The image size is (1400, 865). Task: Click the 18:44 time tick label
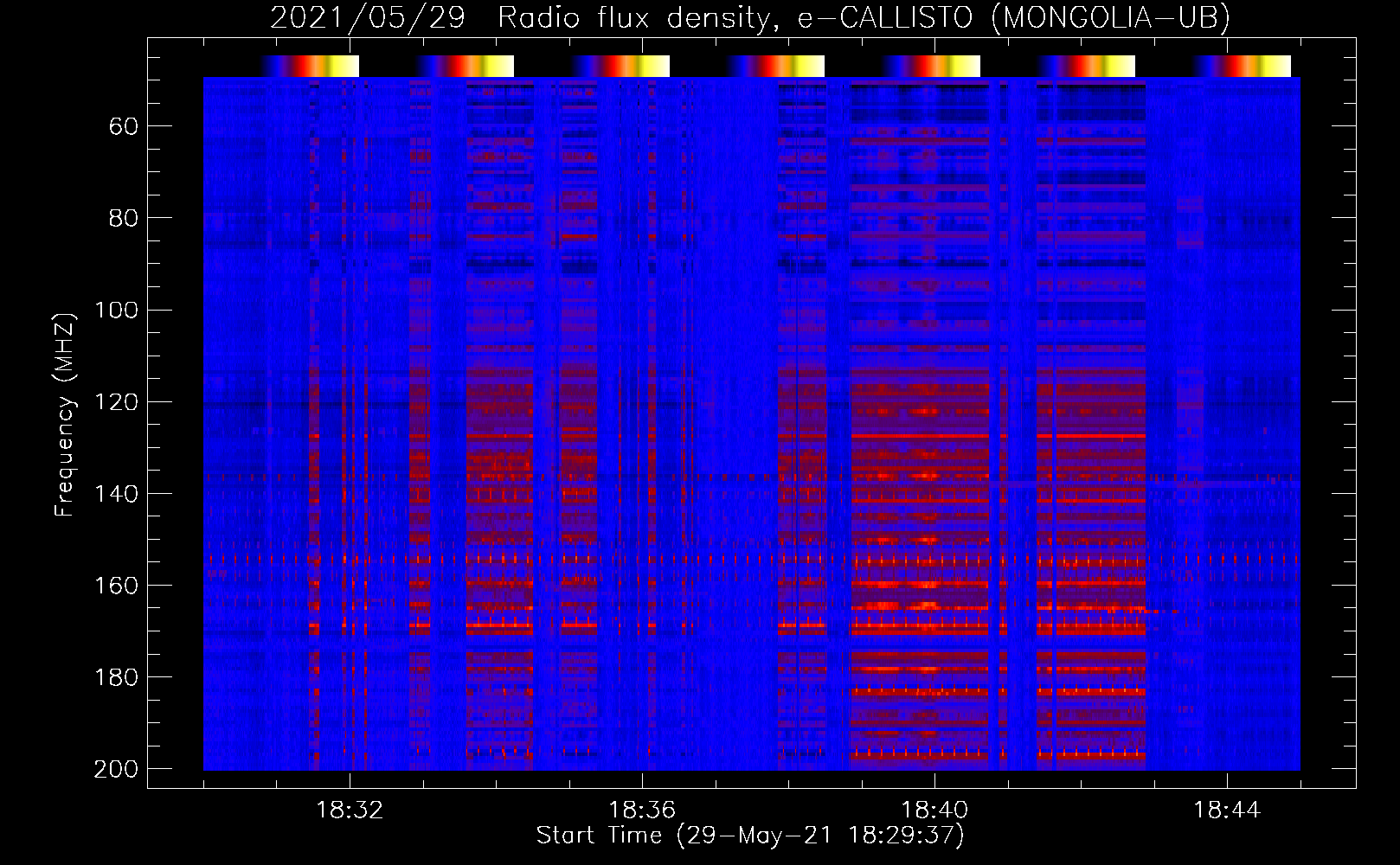click(x=1227, y=811)
